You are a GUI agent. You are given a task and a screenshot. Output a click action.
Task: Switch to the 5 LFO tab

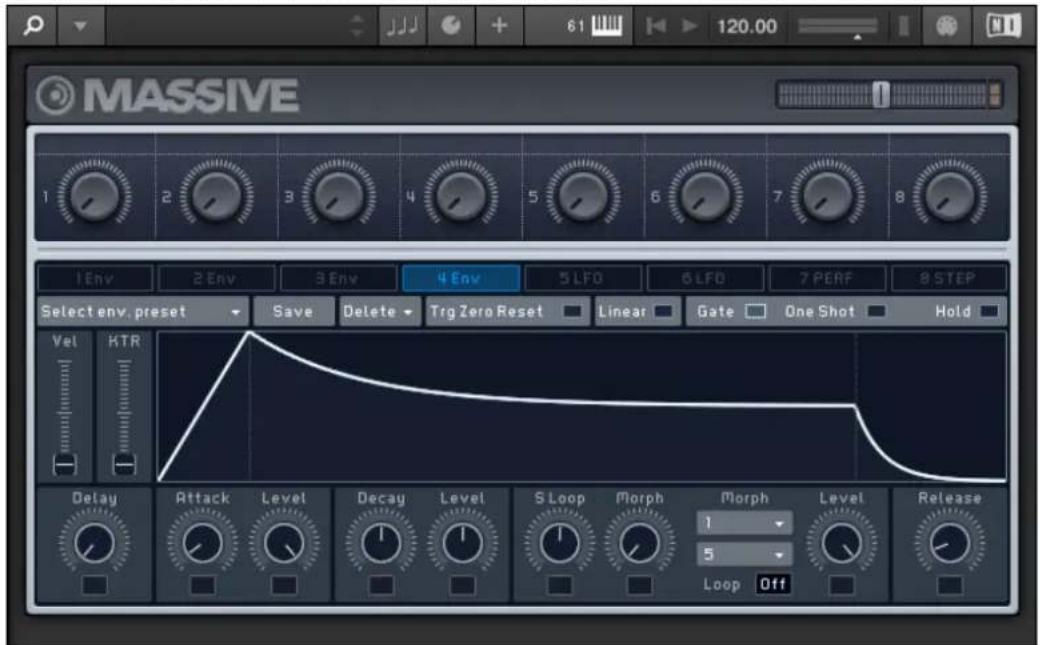pos(583,279)
